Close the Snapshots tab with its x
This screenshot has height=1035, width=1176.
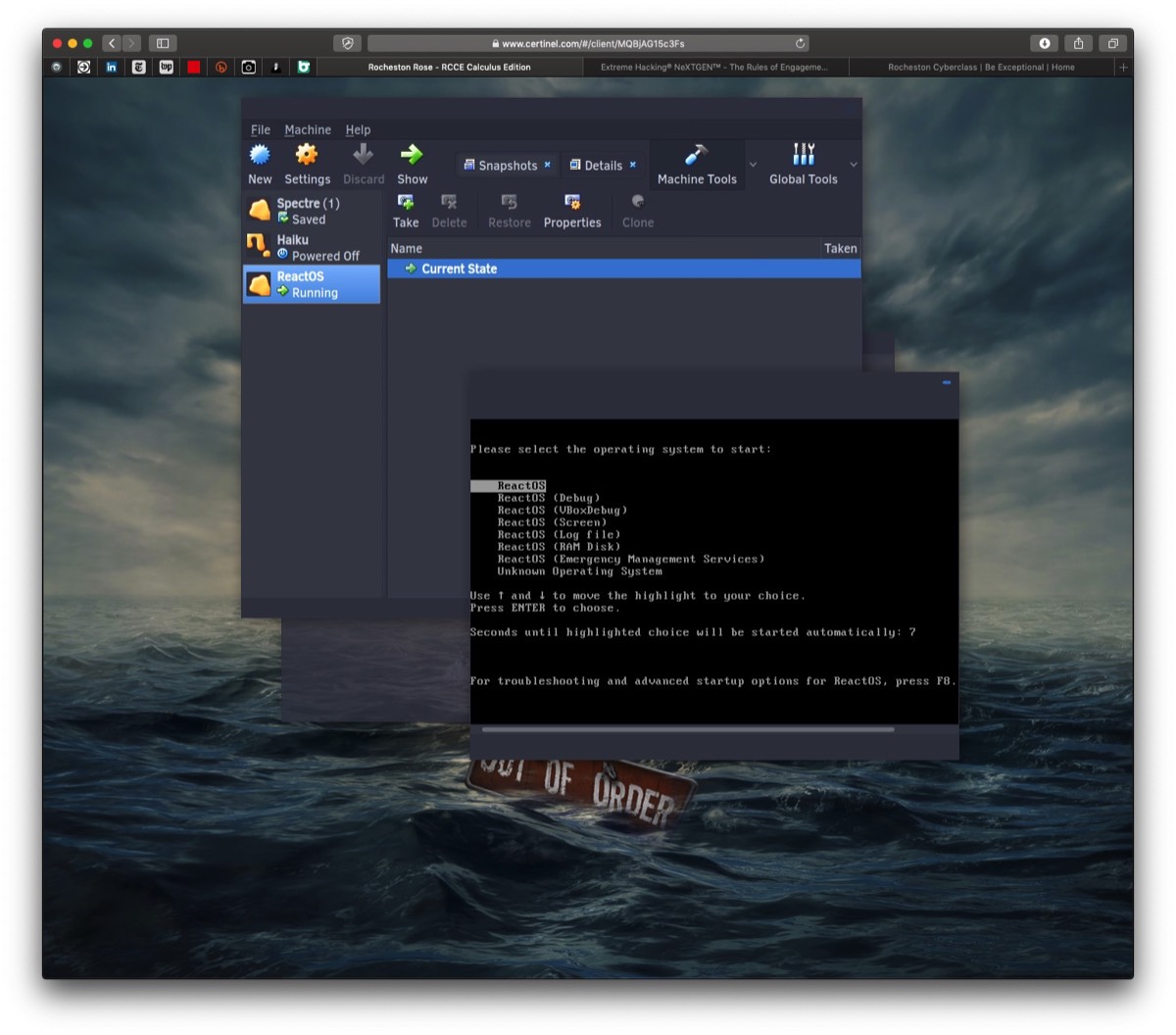548,165
